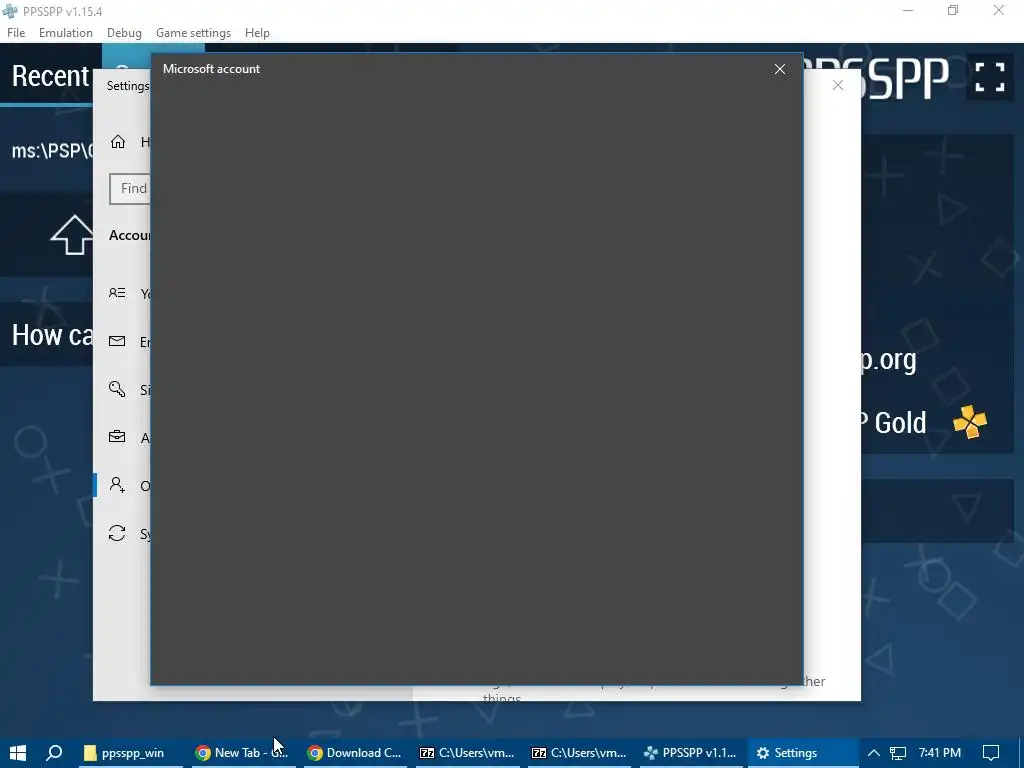Open the File menu in PPSSPP
1024x768 pixels.
16,33
